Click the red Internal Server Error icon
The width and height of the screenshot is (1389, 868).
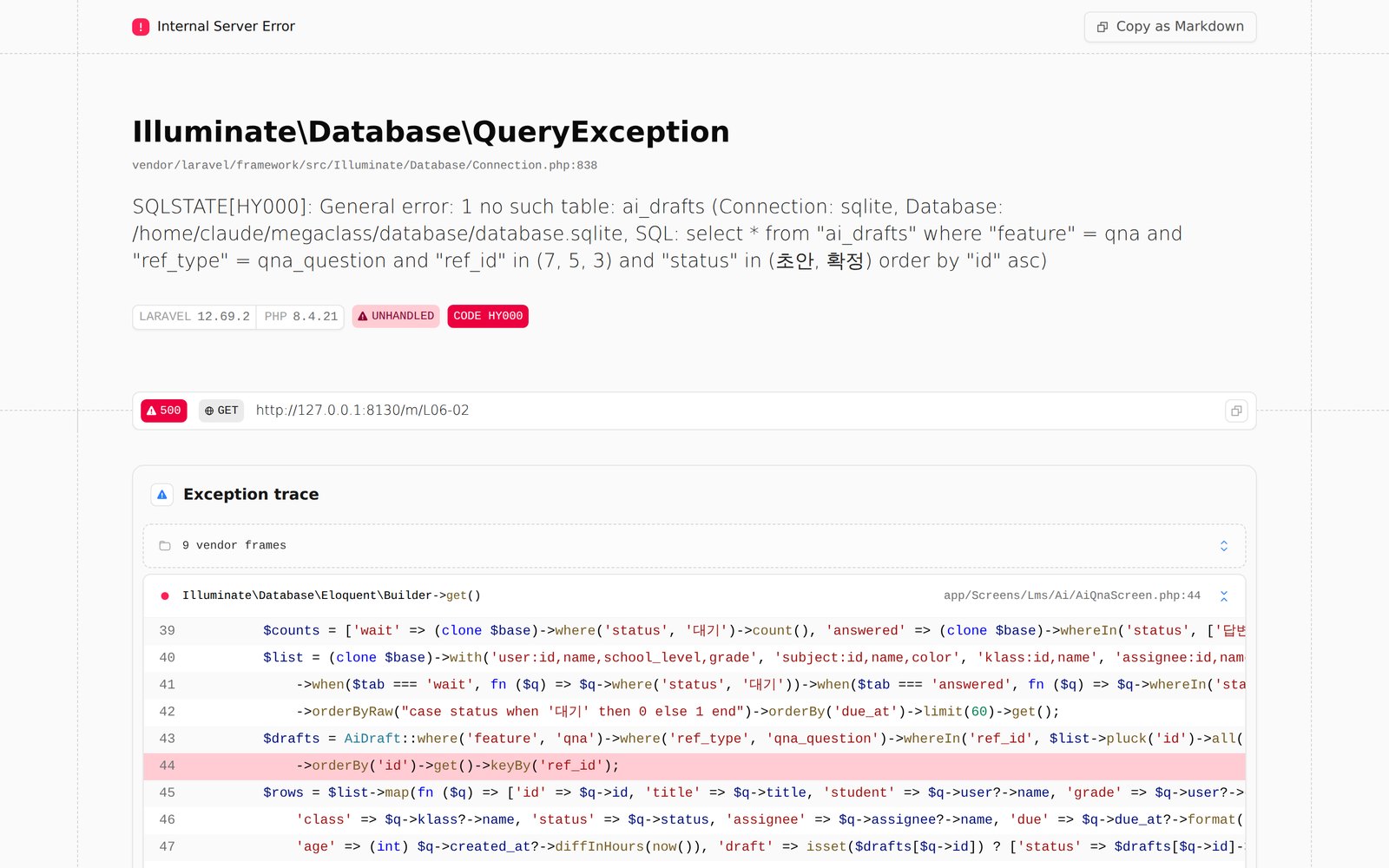pos(141,27)
